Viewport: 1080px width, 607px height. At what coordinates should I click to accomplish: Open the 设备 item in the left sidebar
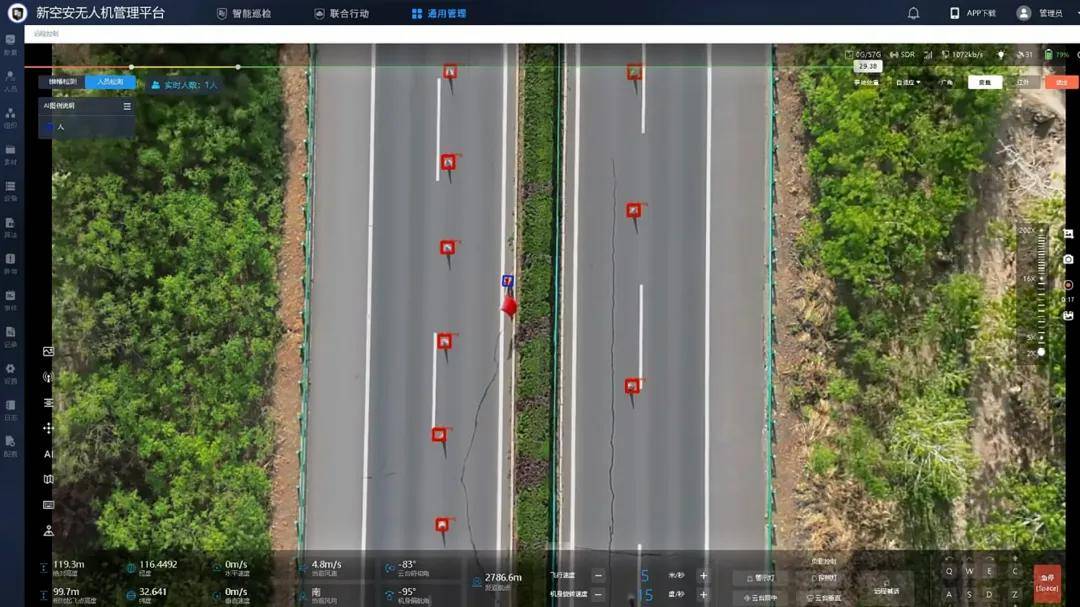tap(10, 190)
